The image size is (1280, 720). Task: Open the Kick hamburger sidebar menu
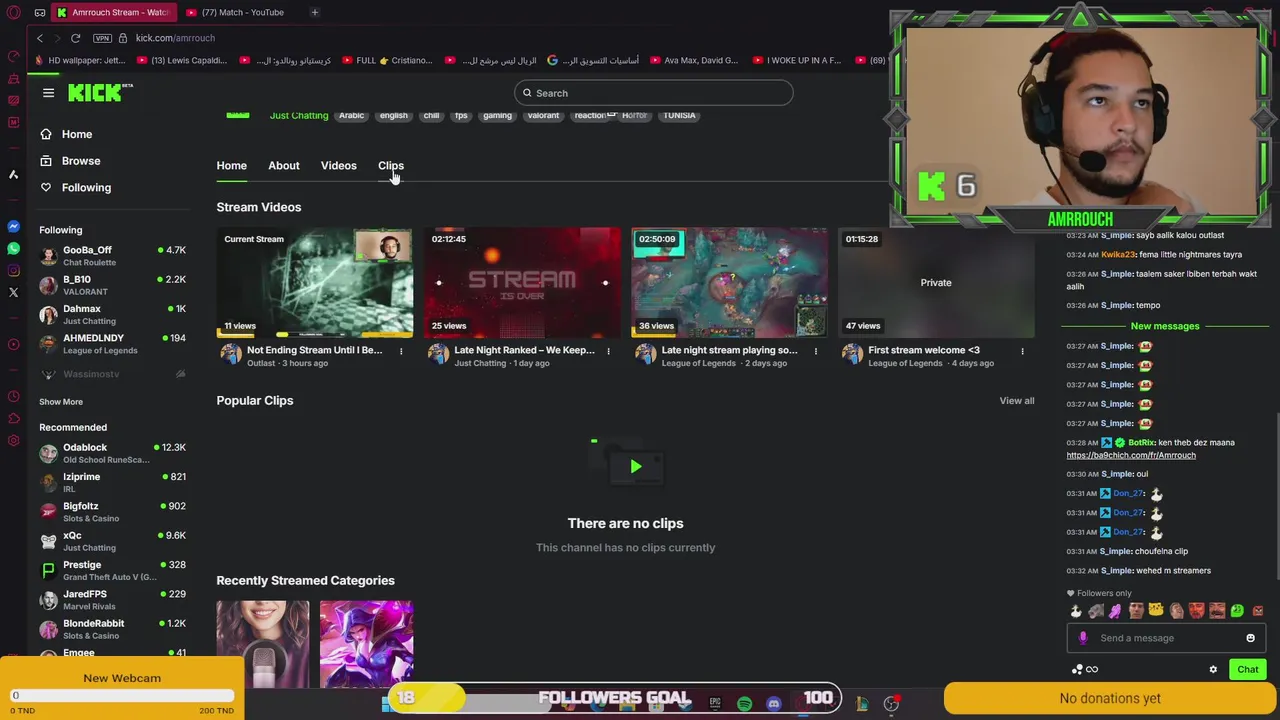pyautogui.click(x=48, y=93)
